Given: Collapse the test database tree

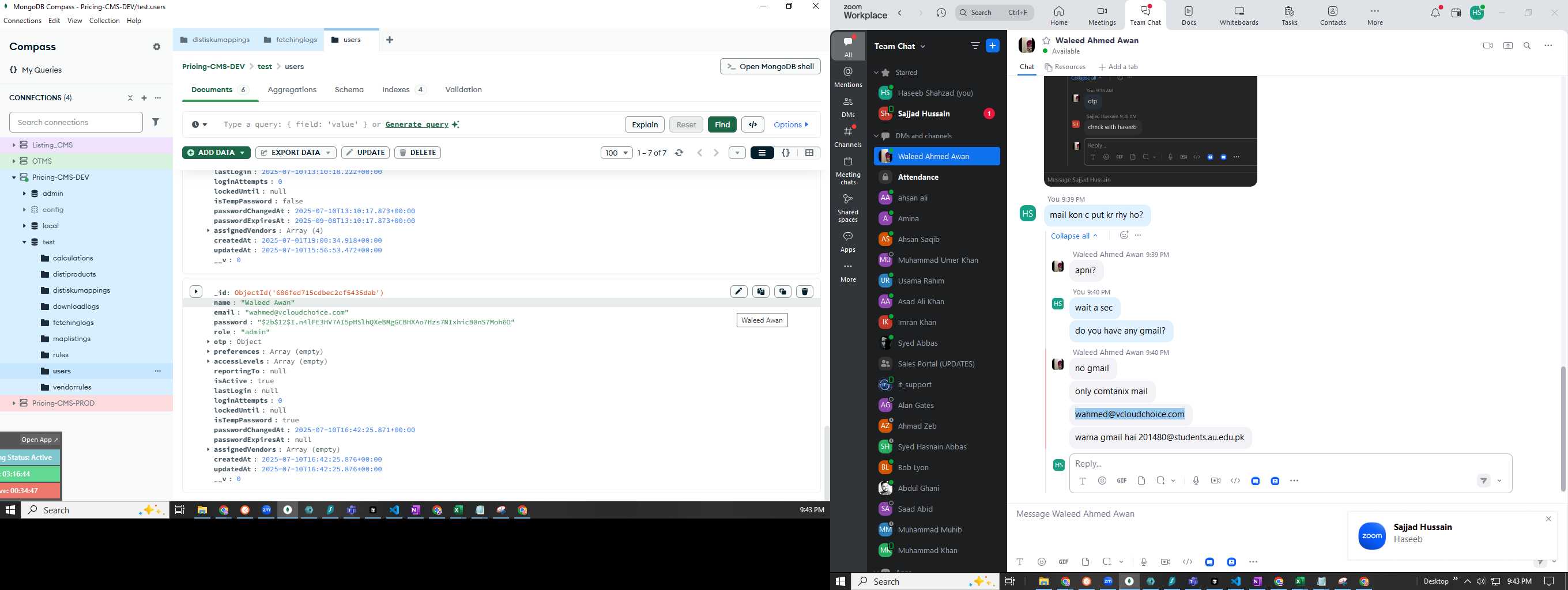Looking at the screenshot, I should tap(24, 242).
